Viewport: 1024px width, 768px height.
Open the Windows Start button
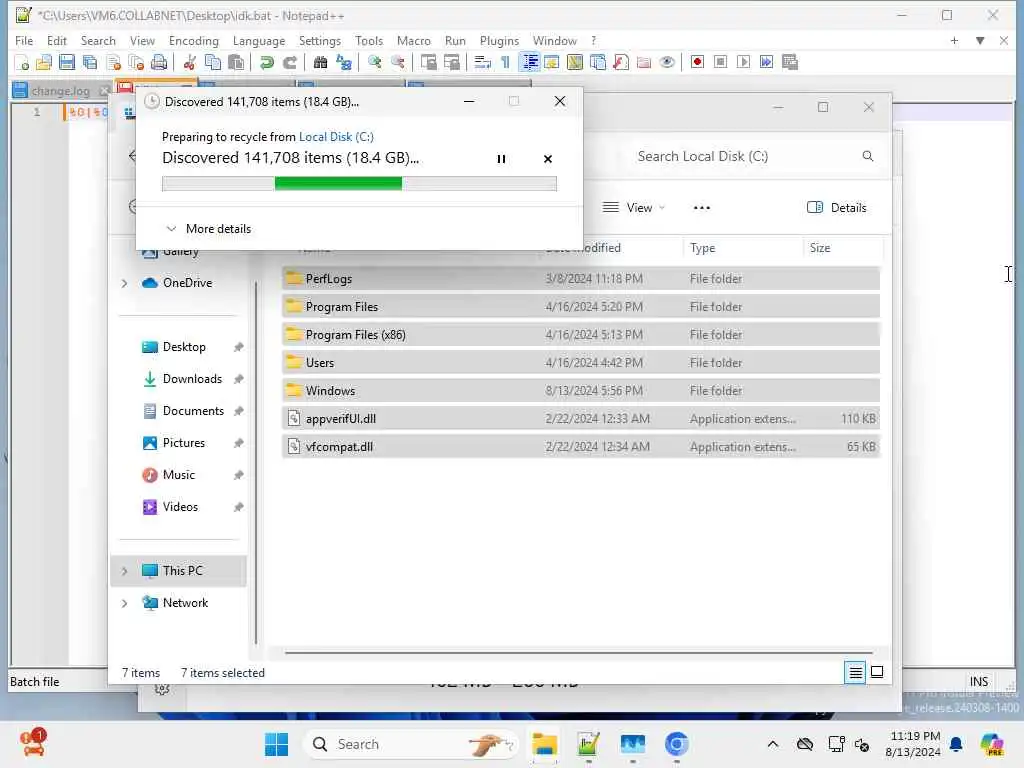pyautogui.click(x=276, y=744)
